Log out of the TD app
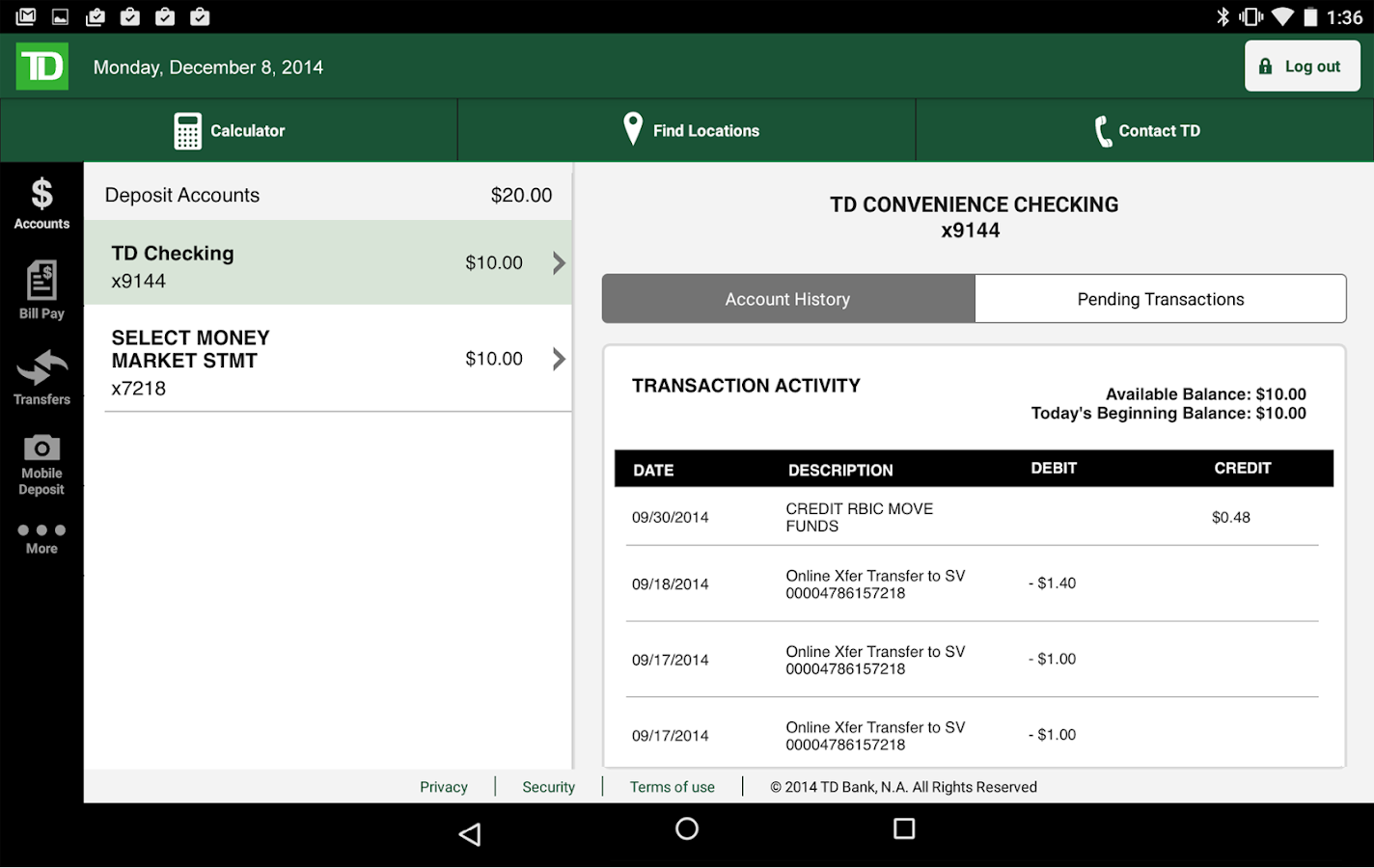Viewport: 1374px width, 868px height. [1303, 66]
